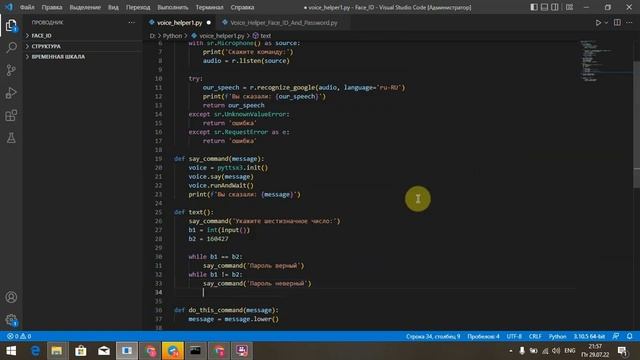Open the Выделение menu

[x=85, y=7]
